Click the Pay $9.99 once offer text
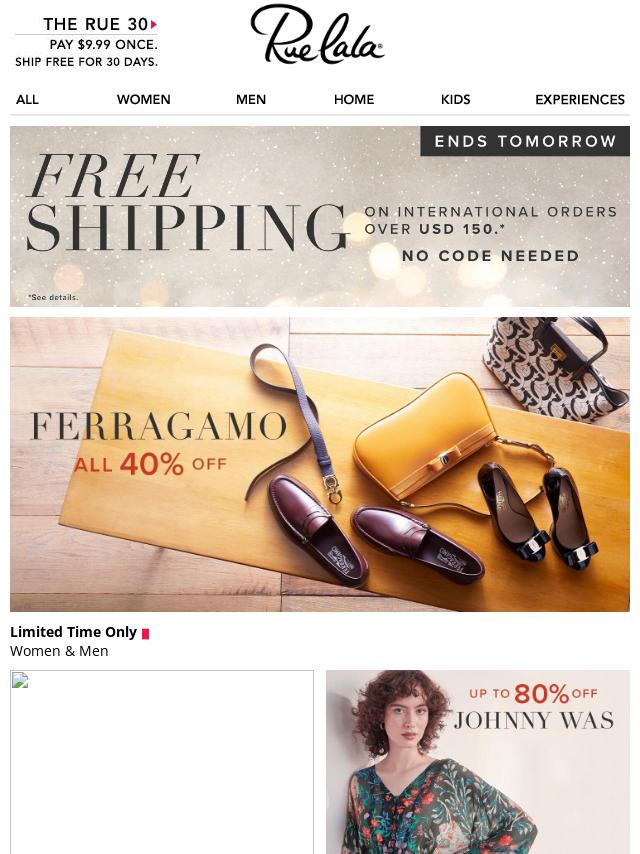 [103, 45]
